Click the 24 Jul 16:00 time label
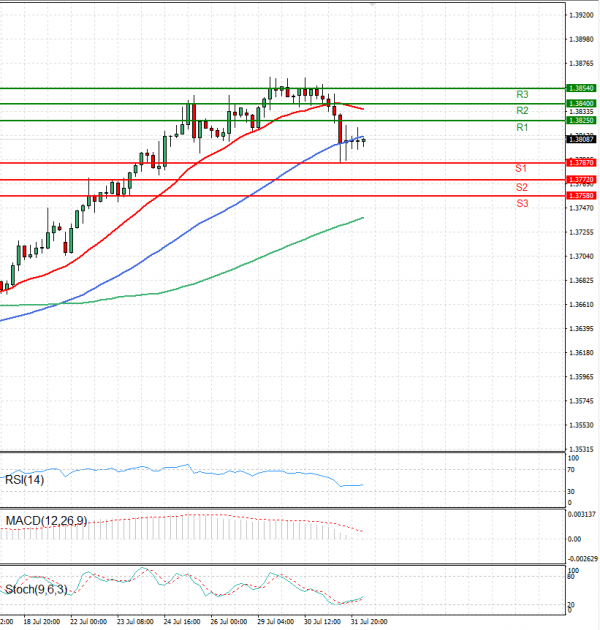 (x=182, y=622)
